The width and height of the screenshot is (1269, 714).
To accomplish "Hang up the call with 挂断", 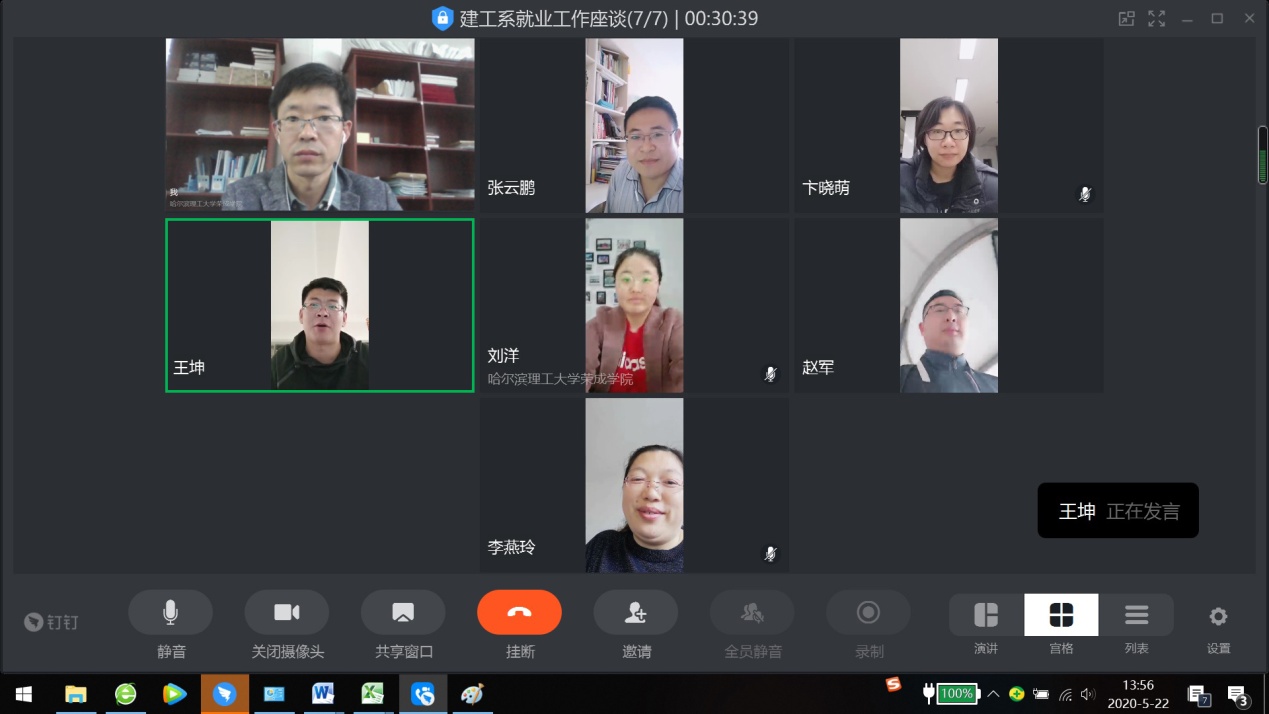I will [519, 612].
